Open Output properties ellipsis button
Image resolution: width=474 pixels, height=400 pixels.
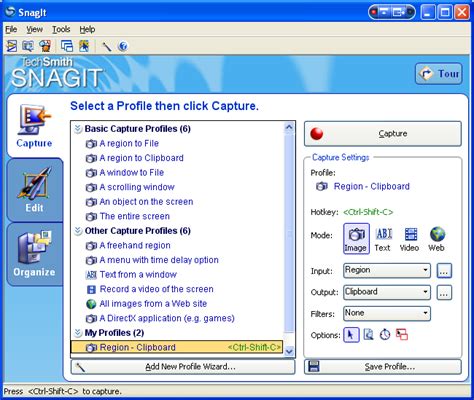pos(444,293)
